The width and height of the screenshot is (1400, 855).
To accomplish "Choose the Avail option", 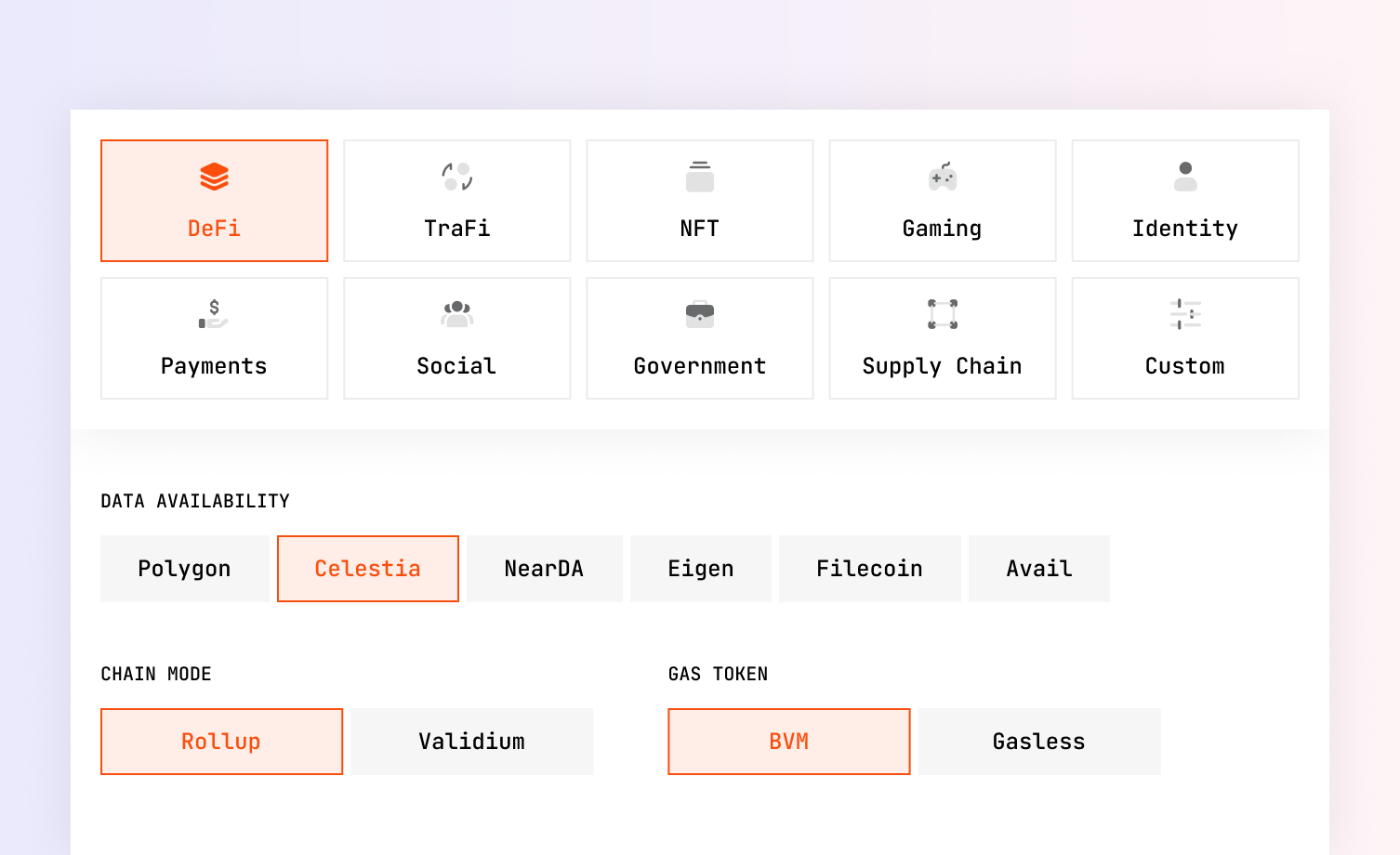I will click(1038, 569).
